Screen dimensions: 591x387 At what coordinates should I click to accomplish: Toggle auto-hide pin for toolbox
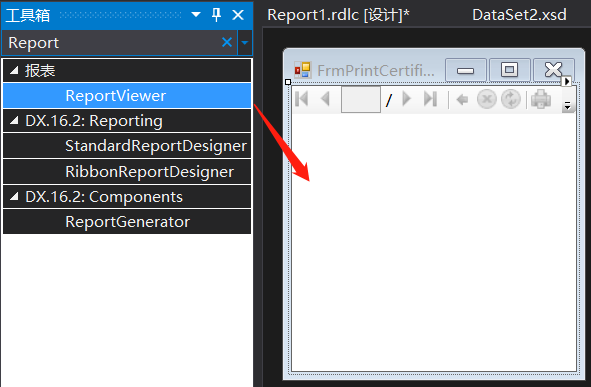216,15
